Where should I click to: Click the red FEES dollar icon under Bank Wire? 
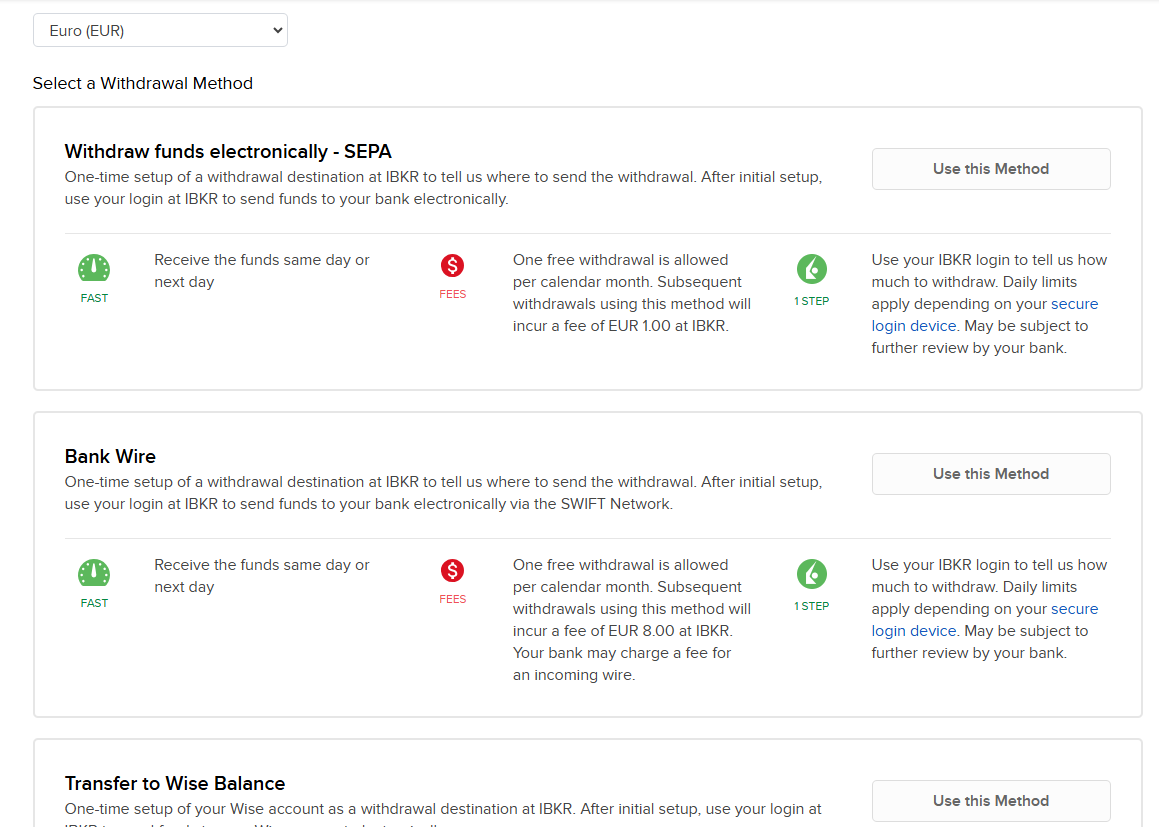point(453,571)
